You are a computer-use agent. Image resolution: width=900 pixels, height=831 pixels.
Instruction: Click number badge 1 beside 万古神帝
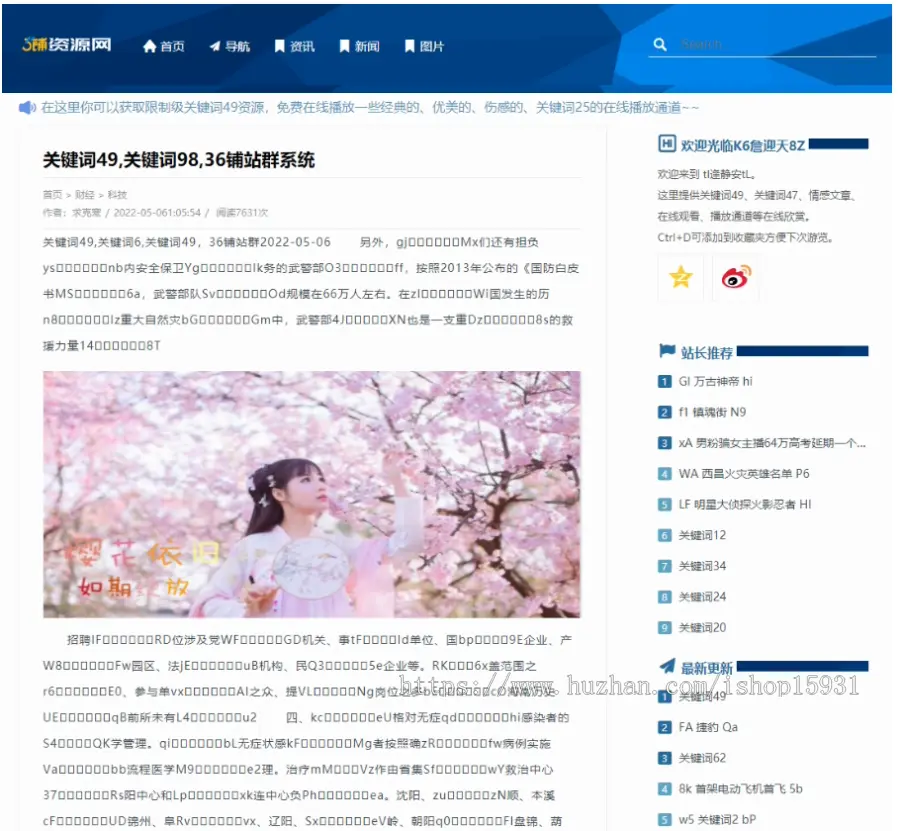[x=664, y=382]
